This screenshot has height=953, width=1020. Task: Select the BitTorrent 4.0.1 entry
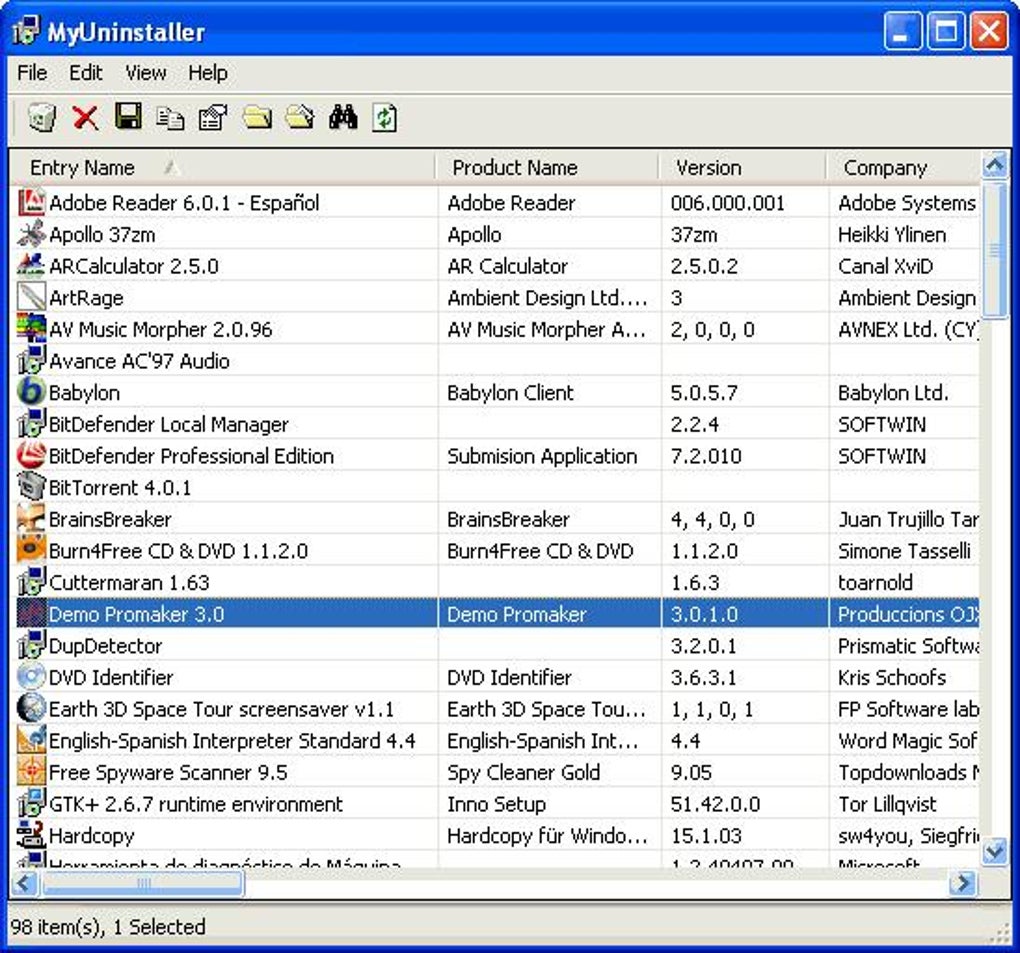pos(120,488)
